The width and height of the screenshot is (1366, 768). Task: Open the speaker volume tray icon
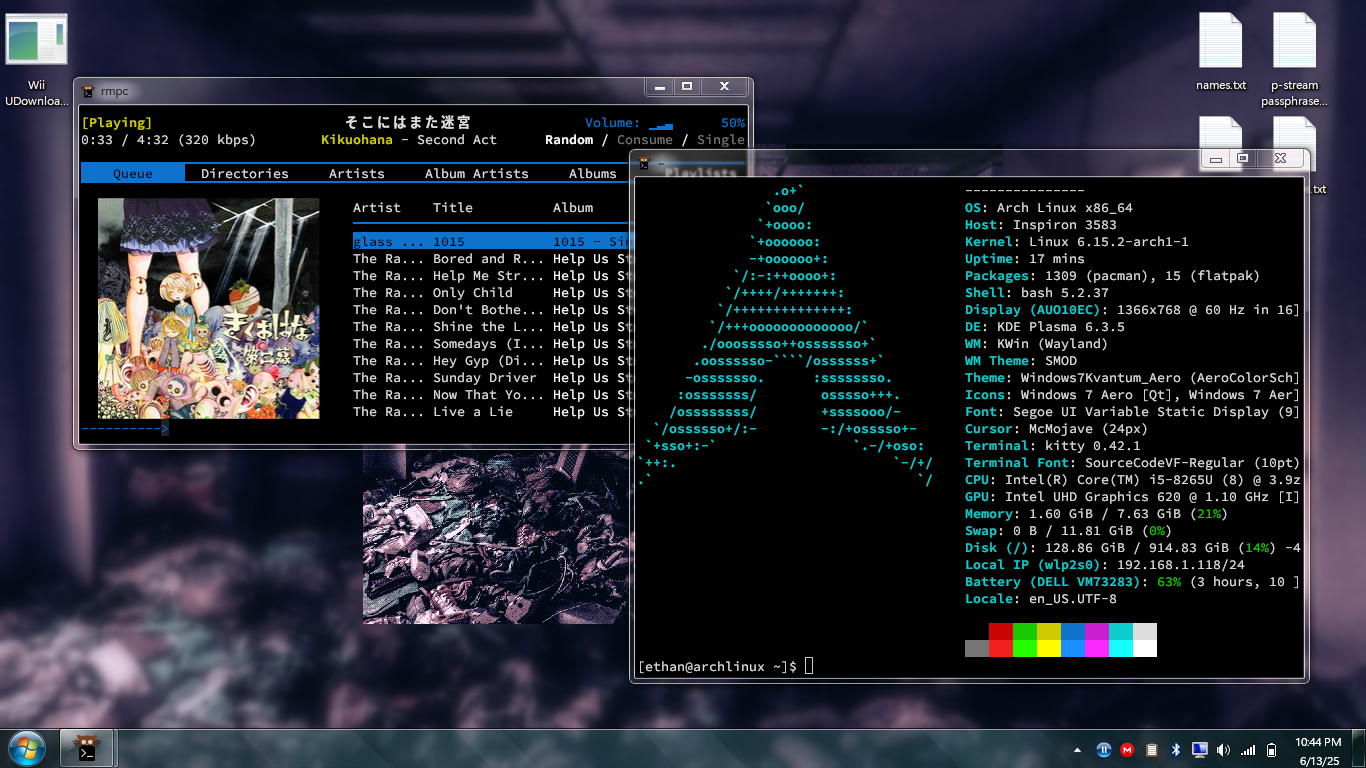point(1223,750)
